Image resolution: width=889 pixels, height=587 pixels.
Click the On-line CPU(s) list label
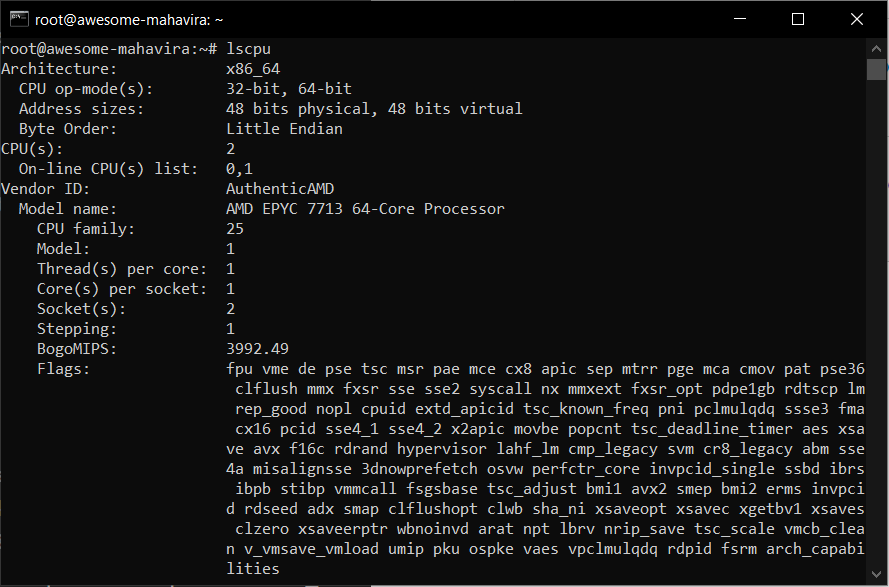coord(108,169)
